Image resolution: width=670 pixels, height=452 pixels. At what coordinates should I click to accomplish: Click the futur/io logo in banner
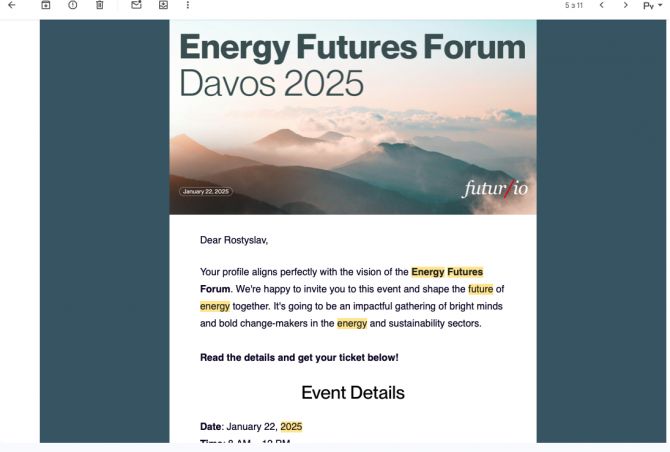495,188
